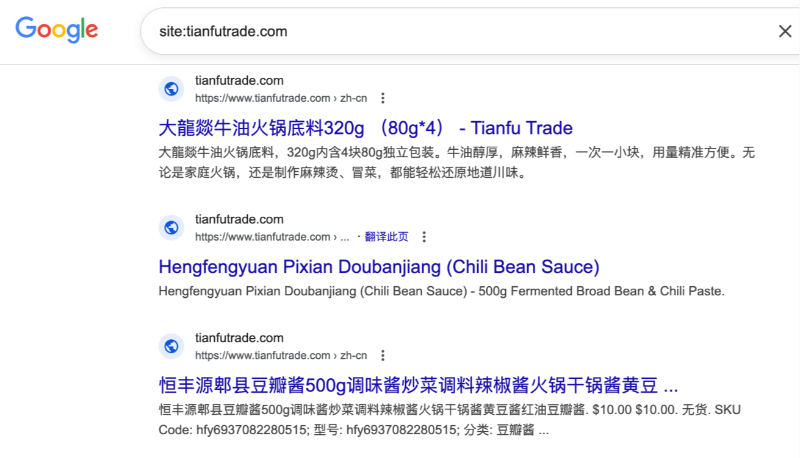
Task: Click the tianfutrade.com site name above the 大龍燚 result
Action: click(x=239, y=81)
